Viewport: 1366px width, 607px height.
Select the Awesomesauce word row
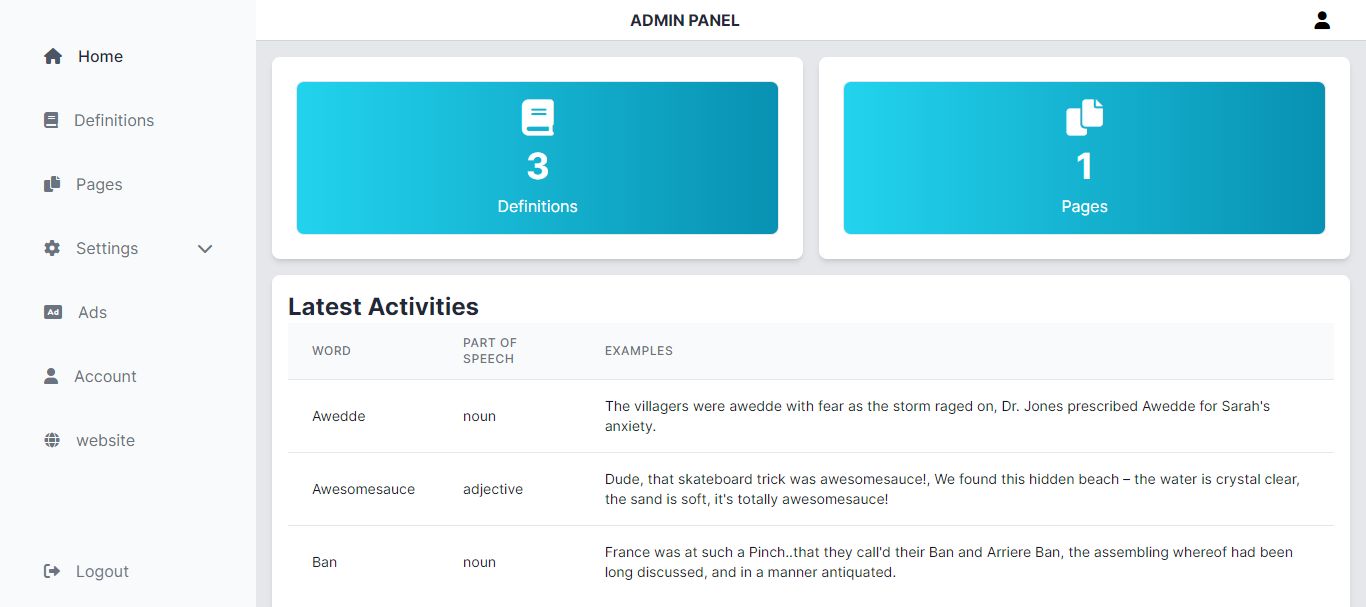click(363, 490)
